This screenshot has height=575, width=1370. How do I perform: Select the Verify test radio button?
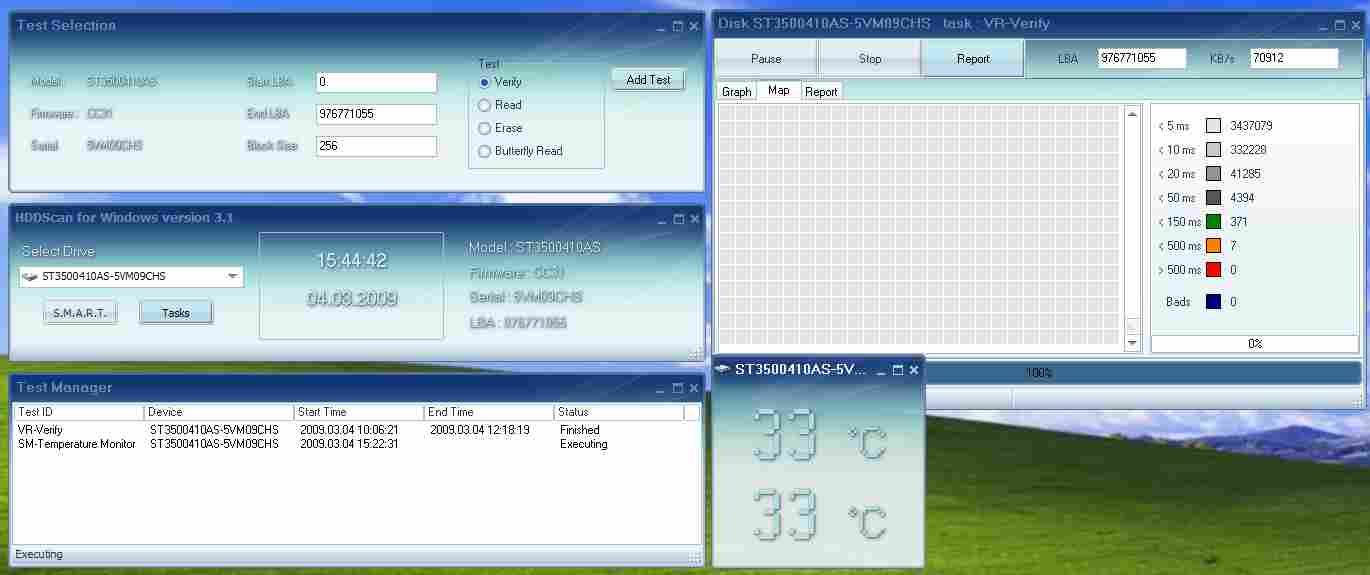(485, 82)
